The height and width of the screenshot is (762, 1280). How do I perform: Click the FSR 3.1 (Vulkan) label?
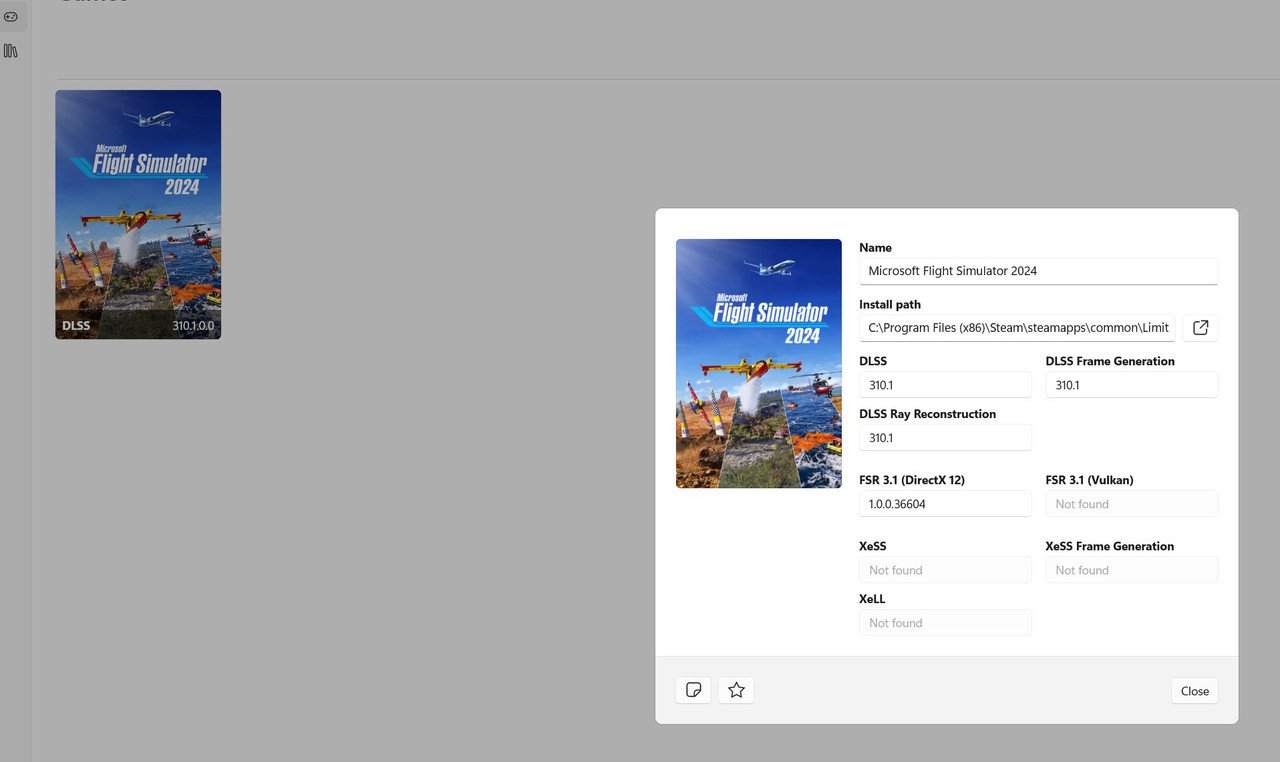point(1089,480)
